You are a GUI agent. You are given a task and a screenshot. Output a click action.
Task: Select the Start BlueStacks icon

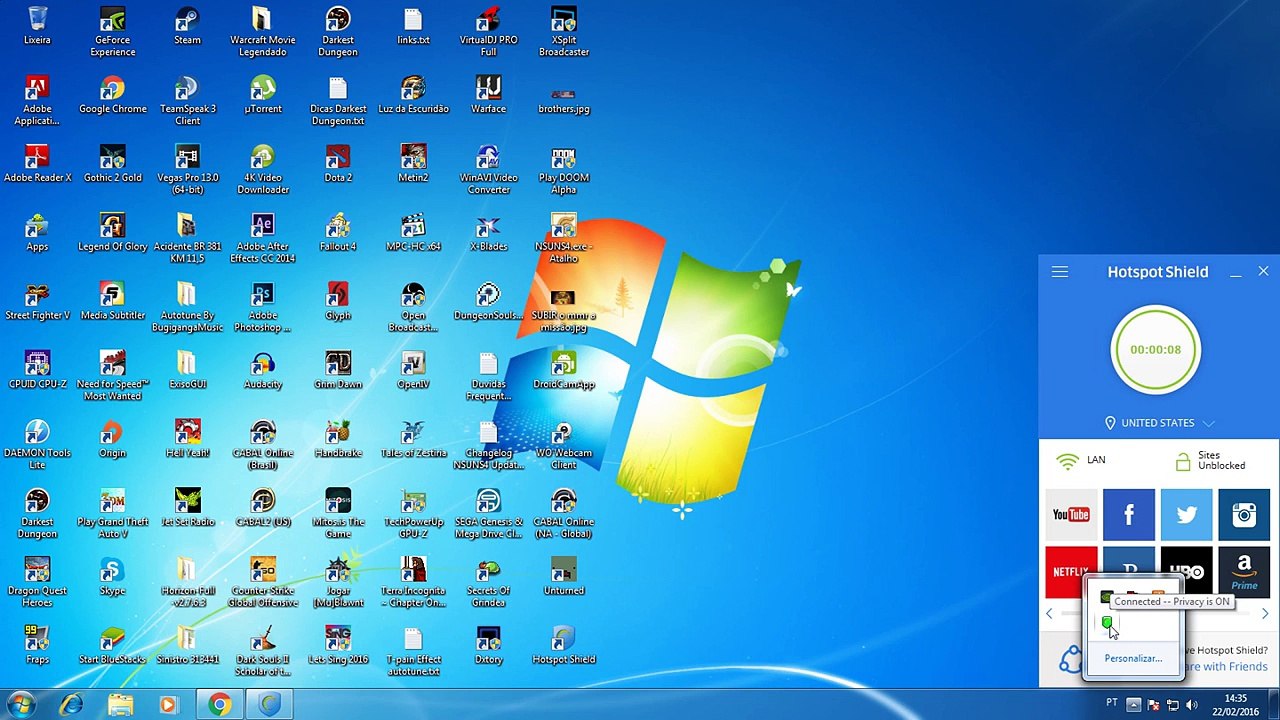(112, 645)
